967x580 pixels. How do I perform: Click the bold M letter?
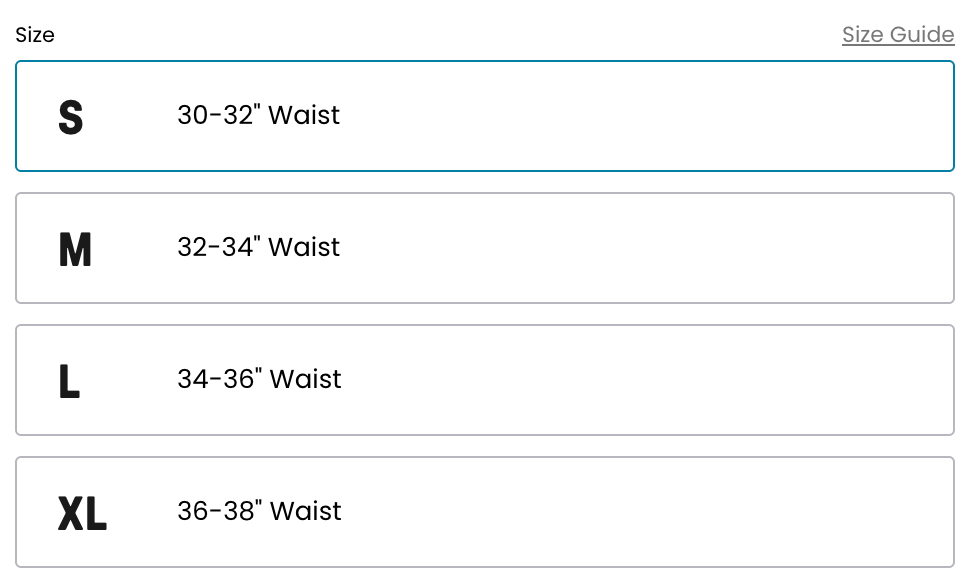75,249
